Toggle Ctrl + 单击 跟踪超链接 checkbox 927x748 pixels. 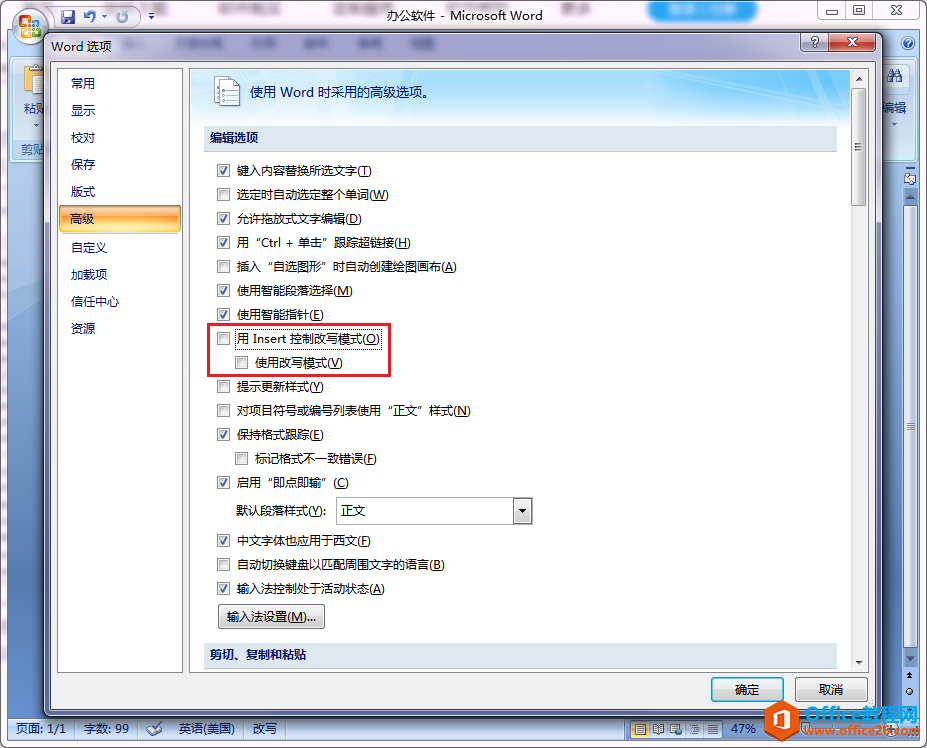point(223,242)
